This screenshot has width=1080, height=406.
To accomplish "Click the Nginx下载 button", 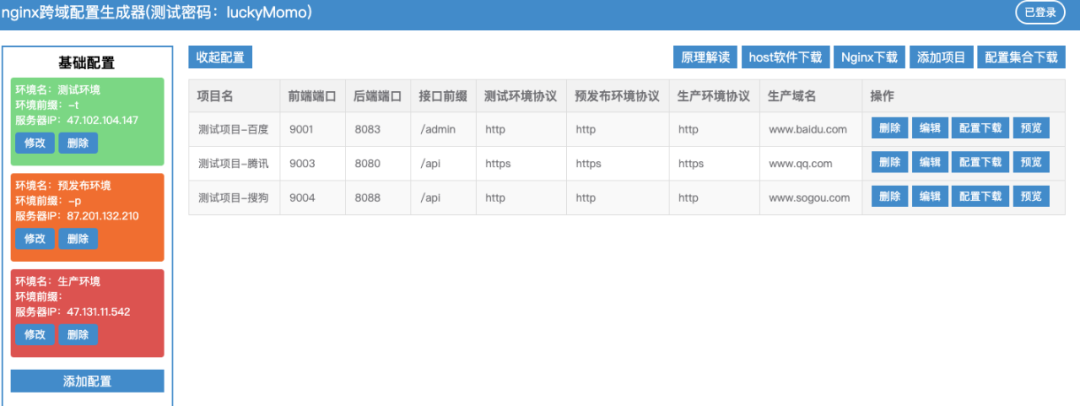I will point(869,57).
